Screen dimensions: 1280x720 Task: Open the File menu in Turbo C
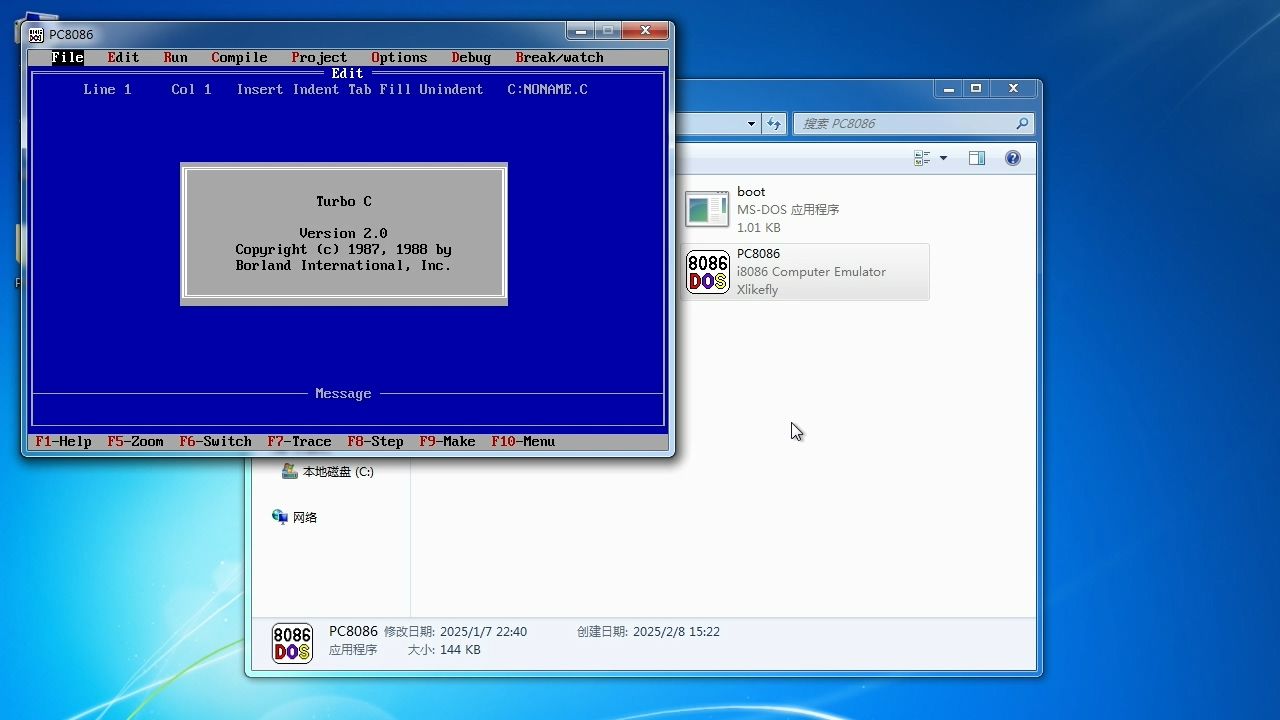point(68,58)
